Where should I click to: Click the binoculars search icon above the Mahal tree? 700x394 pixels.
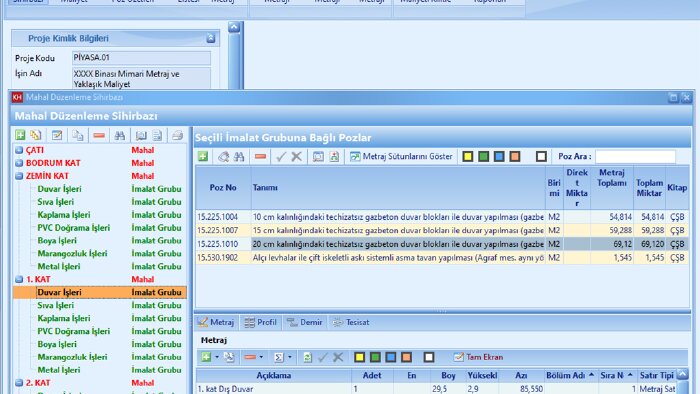click(120, 135)
